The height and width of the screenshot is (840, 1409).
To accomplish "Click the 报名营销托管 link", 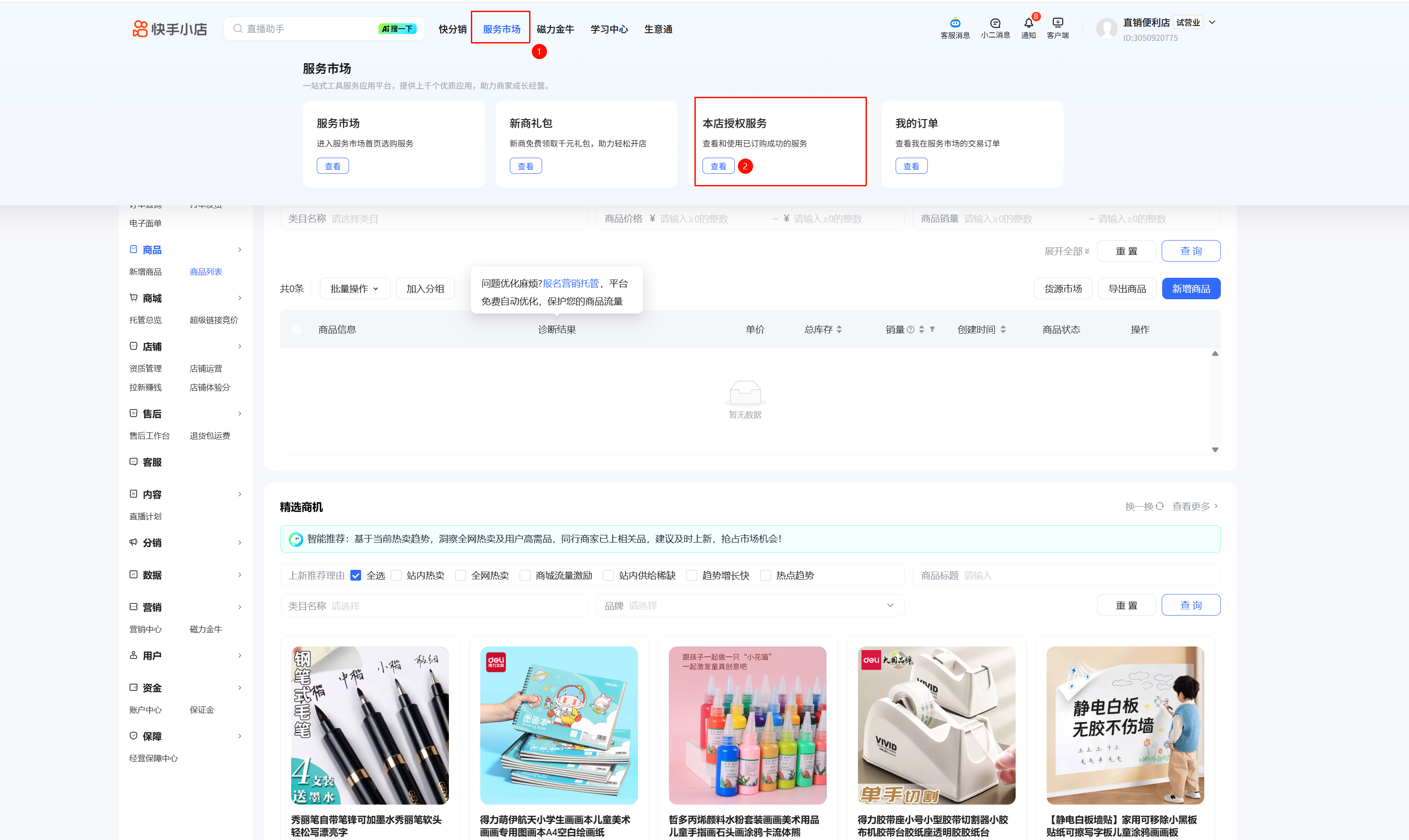I will pyautogui.click(x=570, y=283).
